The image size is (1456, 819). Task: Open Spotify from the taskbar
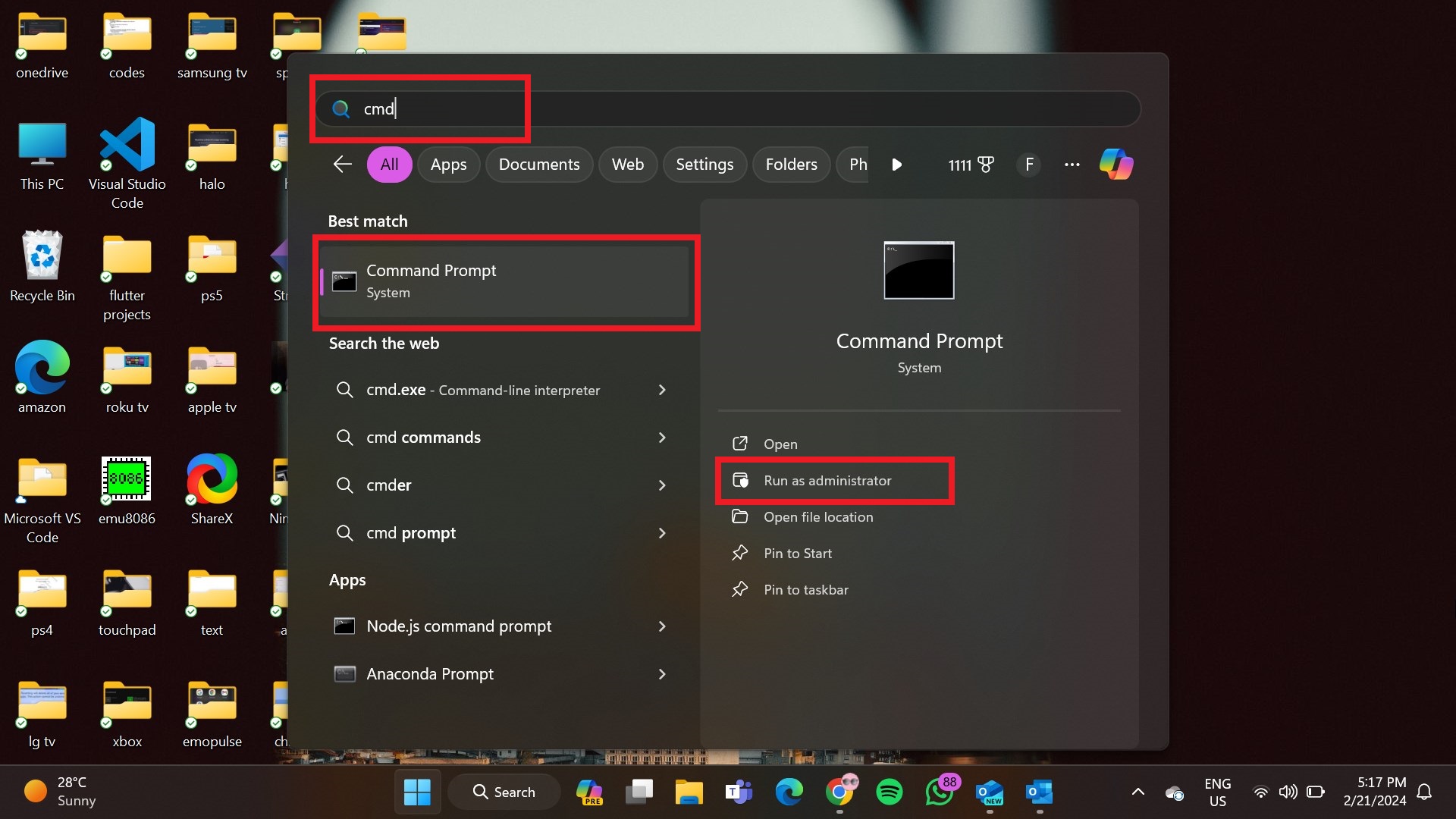[x=889, y=792]
